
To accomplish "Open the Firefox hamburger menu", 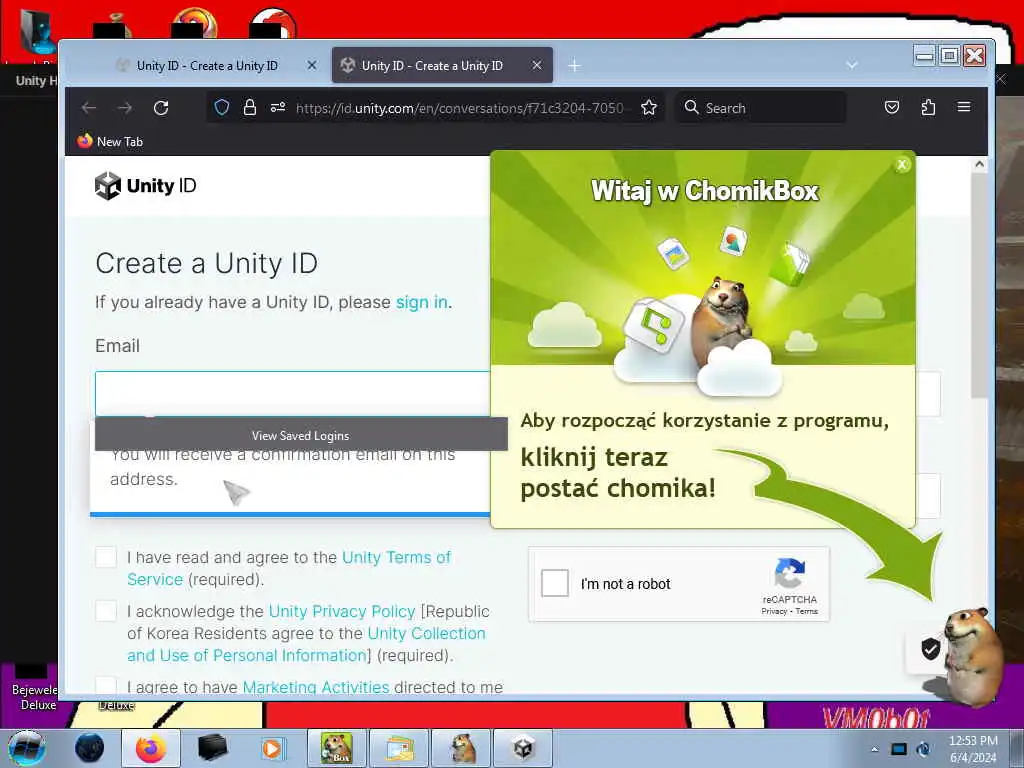I will click(x=964, y=106).
